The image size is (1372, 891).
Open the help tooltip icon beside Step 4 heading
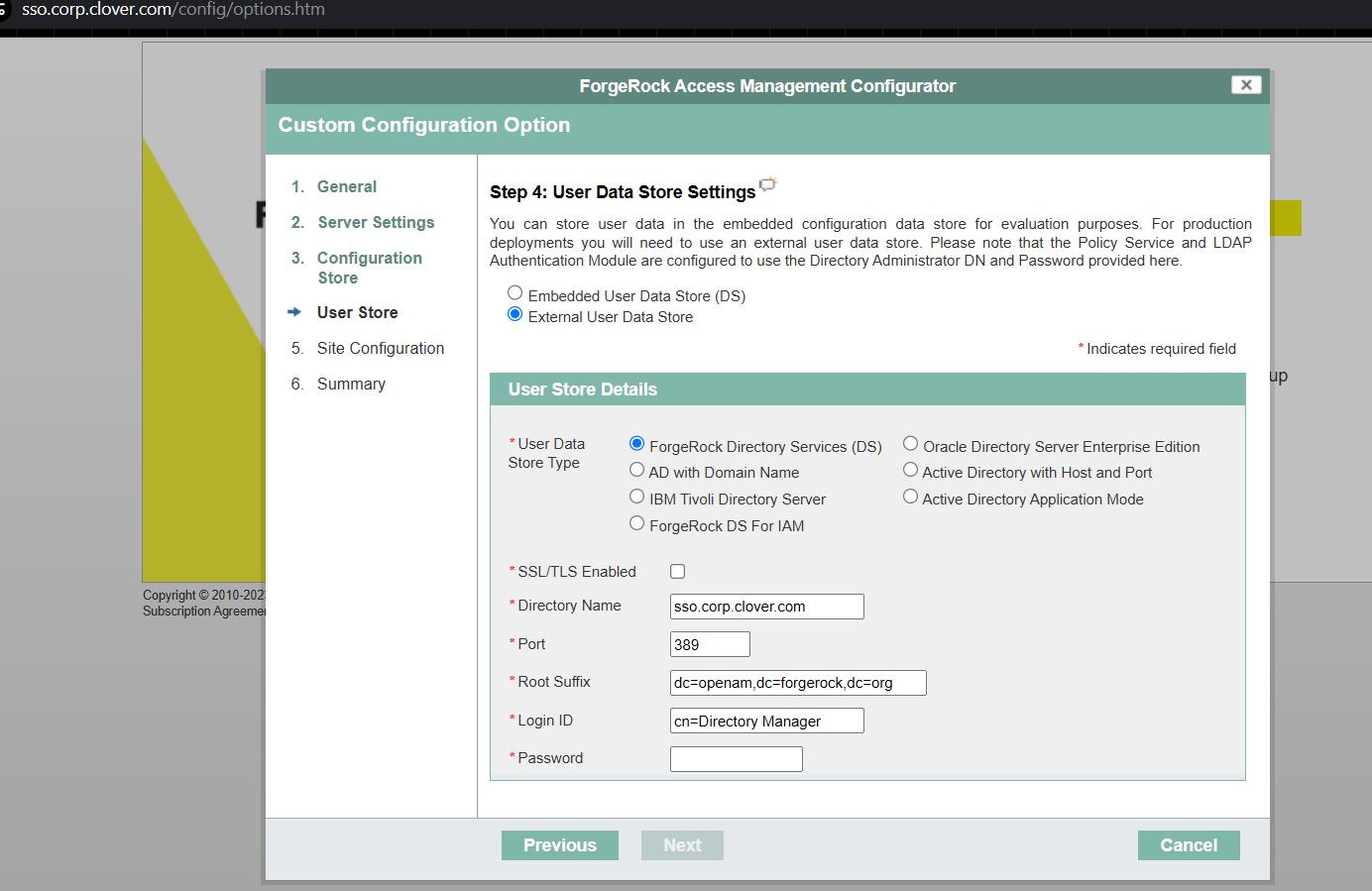pos(768,184)
